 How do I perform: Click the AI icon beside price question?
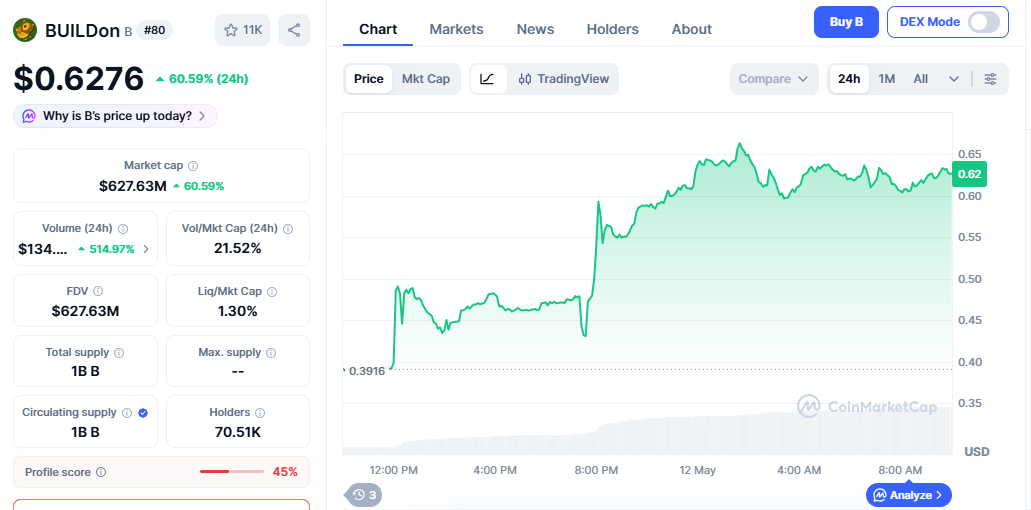28,116
